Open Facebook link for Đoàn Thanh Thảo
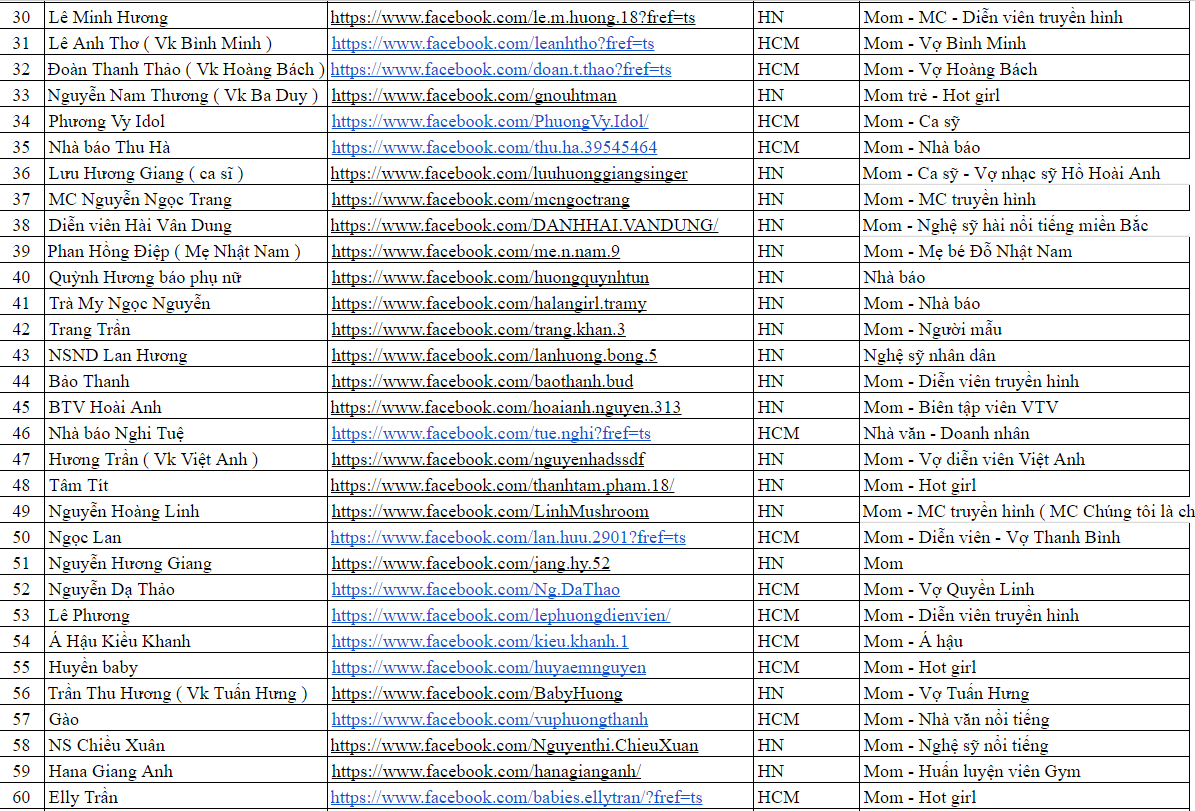The image size is (1195, 811). pos(501,69)
